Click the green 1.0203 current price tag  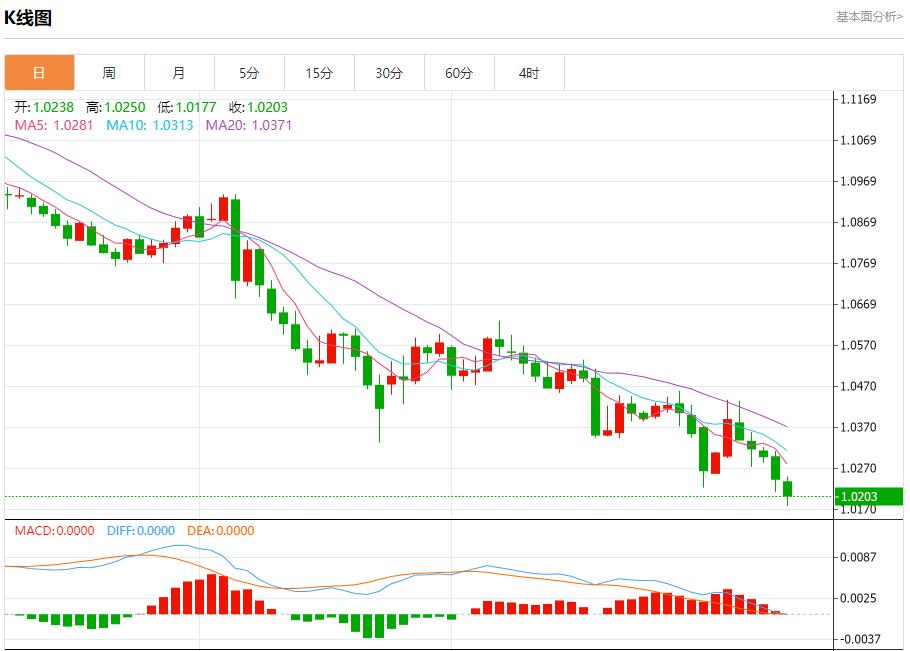point(868,496)
